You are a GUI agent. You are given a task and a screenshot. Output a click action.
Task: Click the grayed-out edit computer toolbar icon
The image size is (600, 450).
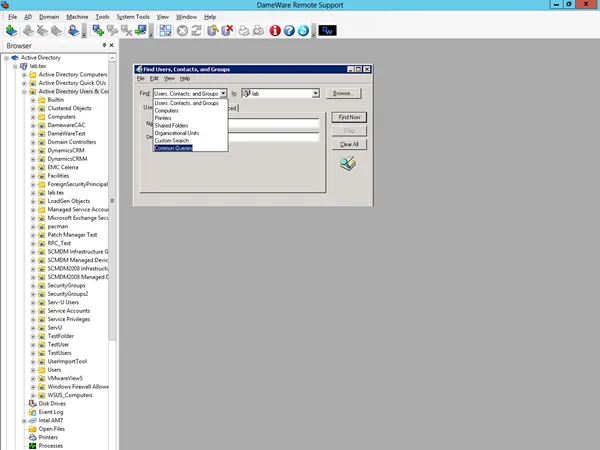(112, 31)
